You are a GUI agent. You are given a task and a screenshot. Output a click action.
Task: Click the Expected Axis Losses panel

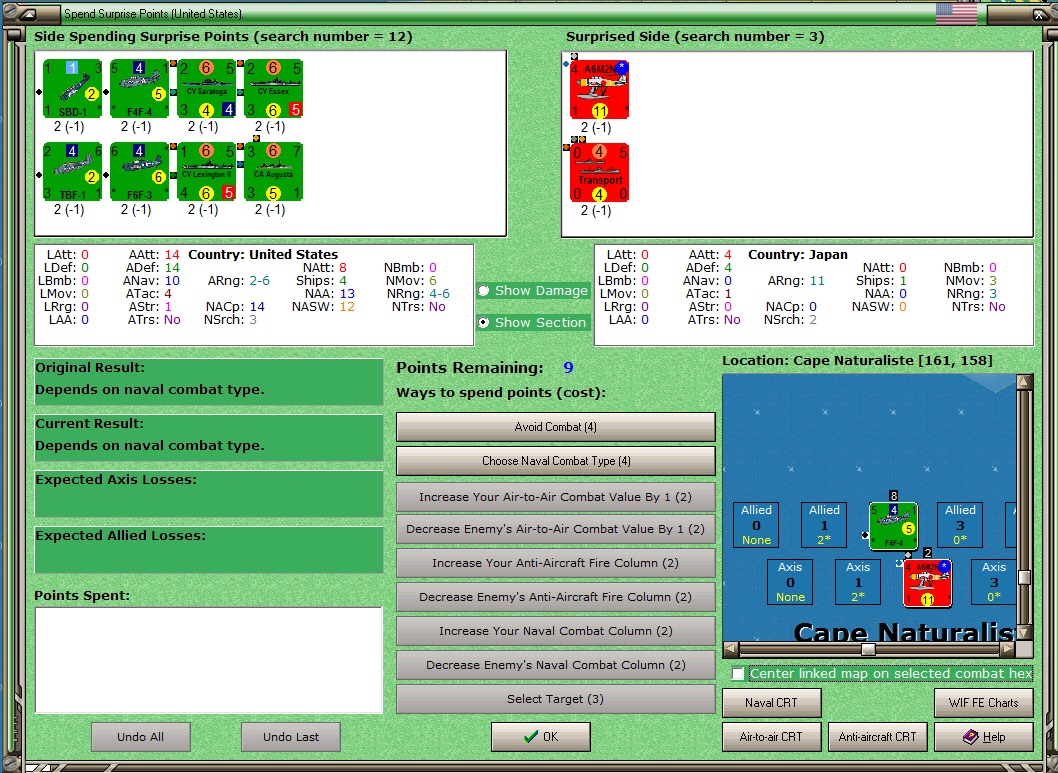click(208, 494)
